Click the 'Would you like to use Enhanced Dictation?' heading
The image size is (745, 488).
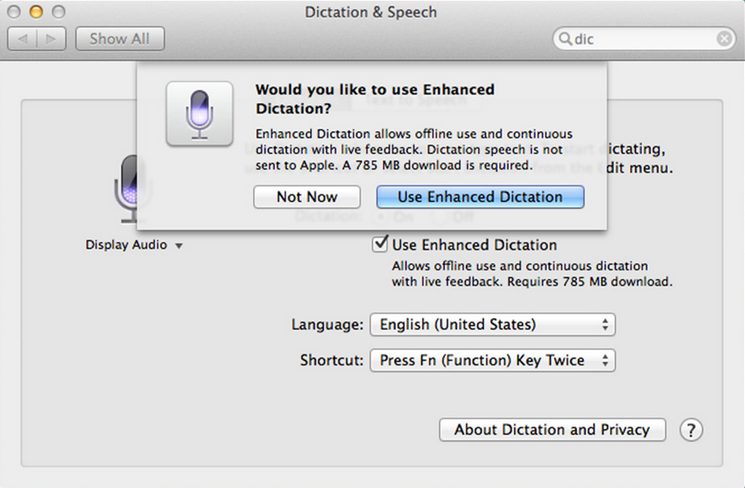tap(375, 99)
